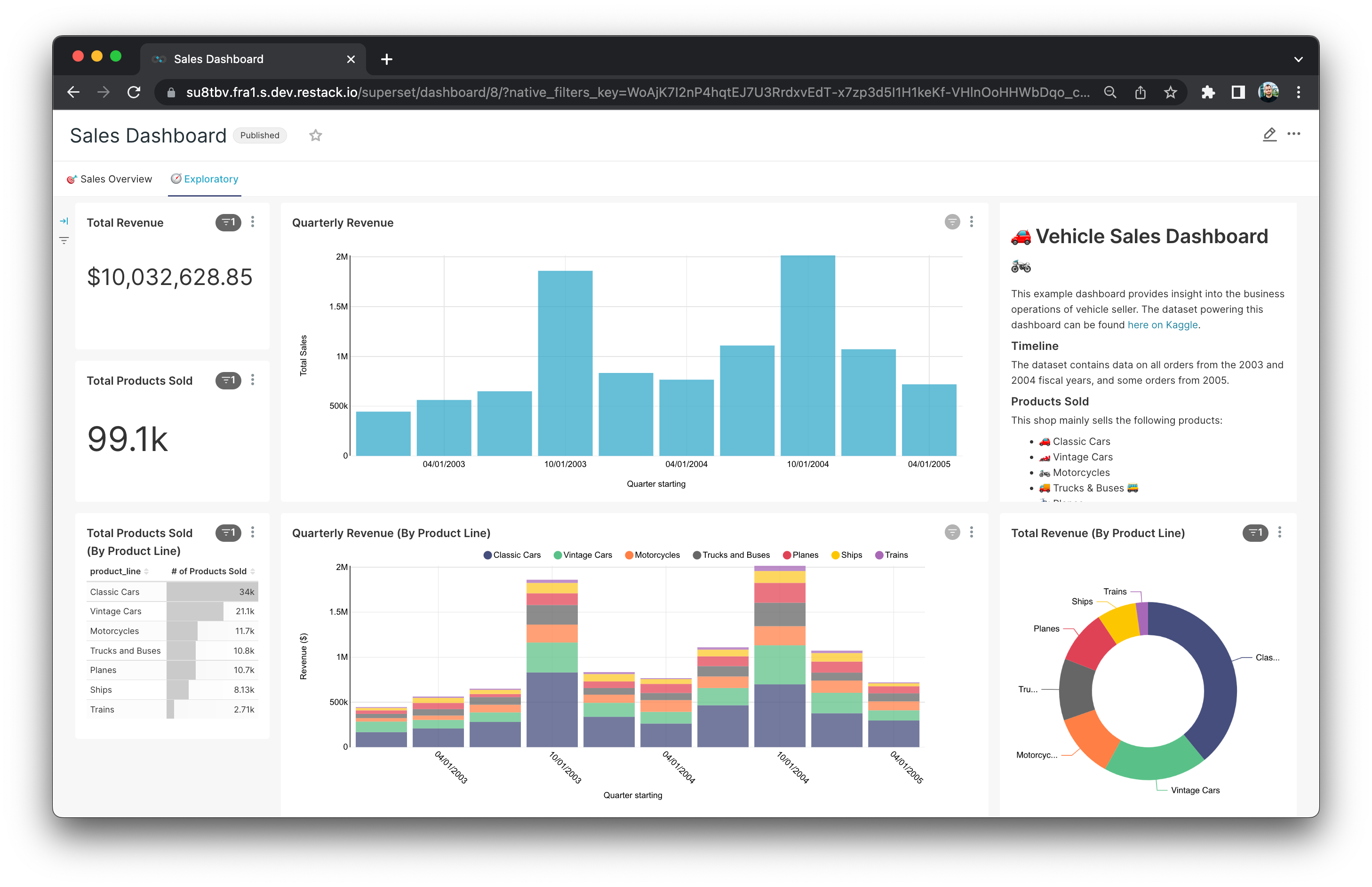Image resolution: width=1372 pixels, height=887 pixels.
Task: Switch to the Sales Overview tab
Action: point(110,179)
